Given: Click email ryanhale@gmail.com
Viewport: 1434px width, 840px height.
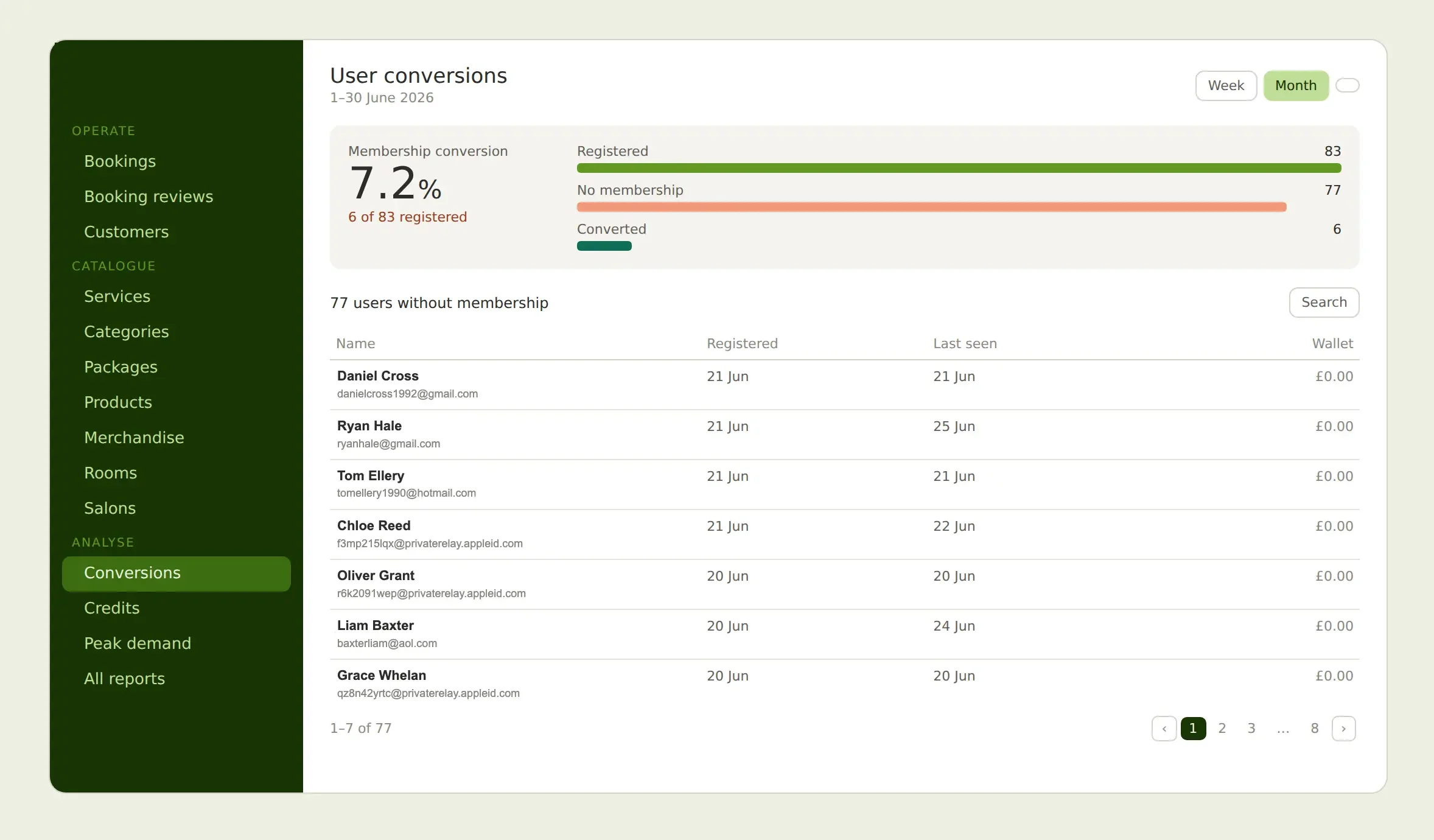Looking at the screenshot, I should coord(388,444).
